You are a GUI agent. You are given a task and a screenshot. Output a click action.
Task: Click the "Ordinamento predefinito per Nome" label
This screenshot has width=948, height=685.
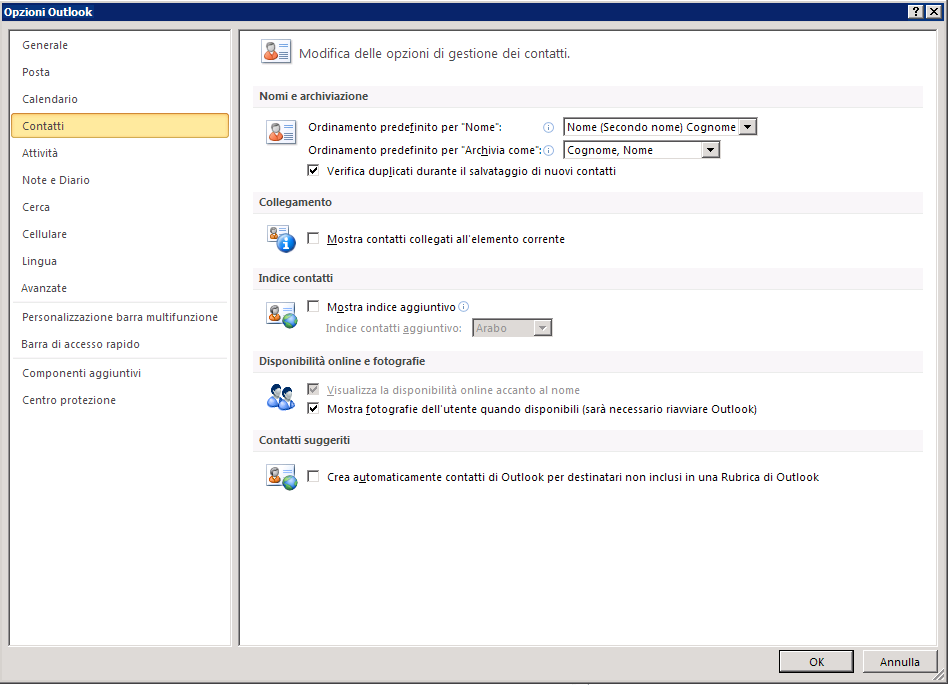coord(405,128)
